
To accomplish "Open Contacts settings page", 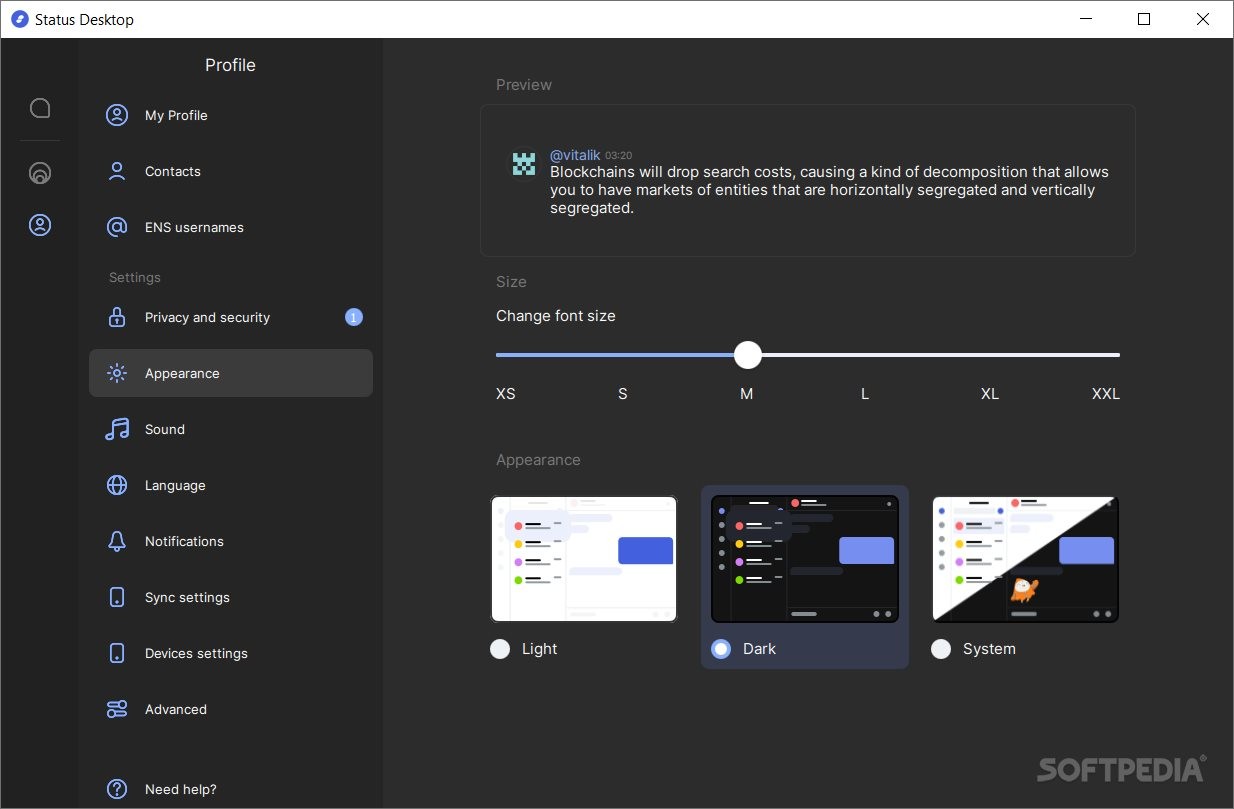I will (x=231, y=171).
